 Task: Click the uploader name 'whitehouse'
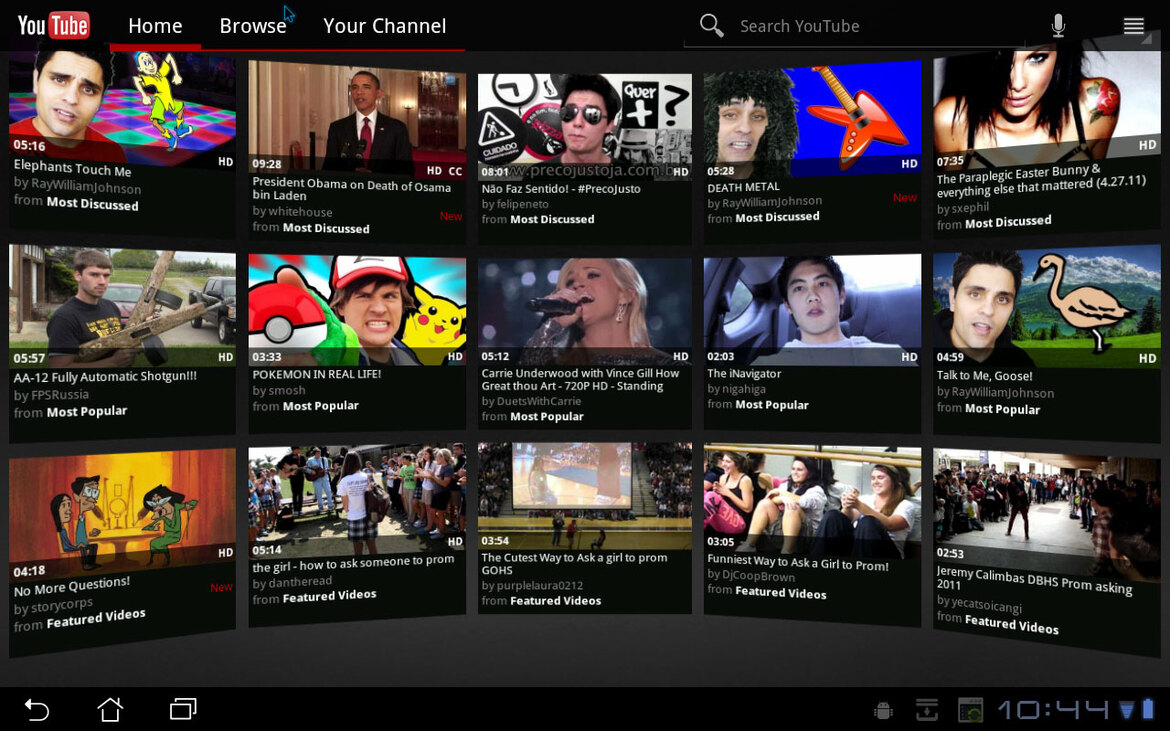click(300, 212)
